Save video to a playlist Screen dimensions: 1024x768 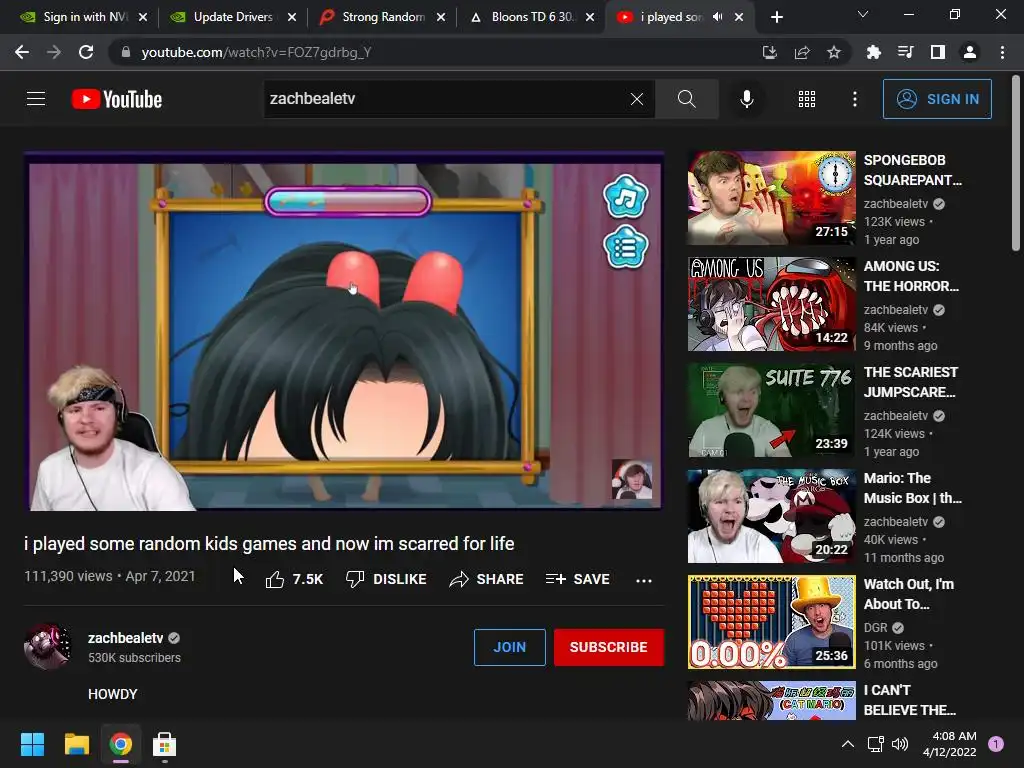click(577, 579)
